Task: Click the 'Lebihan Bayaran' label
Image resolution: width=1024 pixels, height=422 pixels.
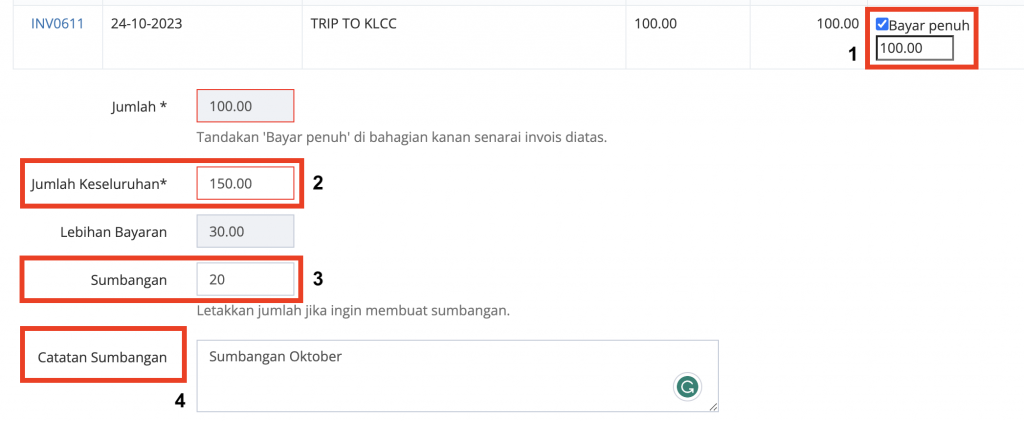Action: 113,232
